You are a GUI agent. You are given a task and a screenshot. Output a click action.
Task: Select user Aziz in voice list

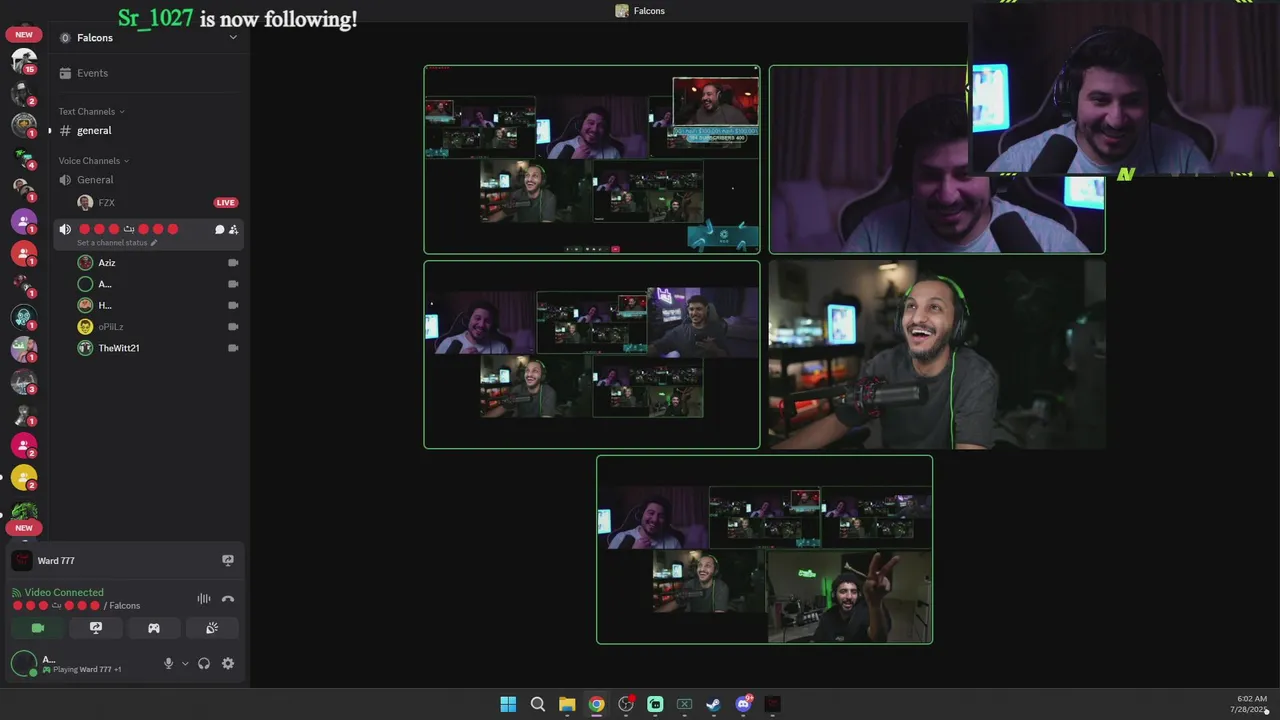point(107,263)
